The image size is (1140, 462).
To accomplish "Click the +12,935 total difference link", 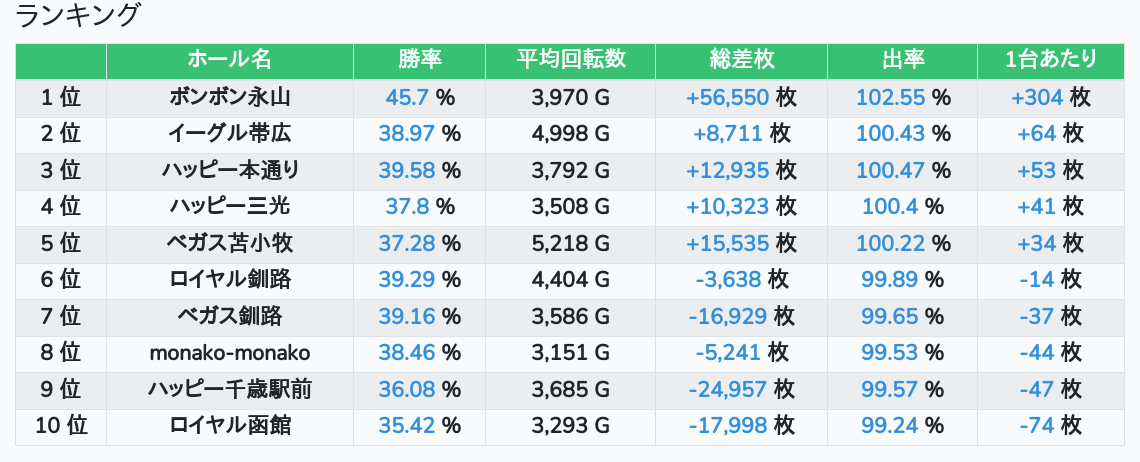I will point(728,170).
